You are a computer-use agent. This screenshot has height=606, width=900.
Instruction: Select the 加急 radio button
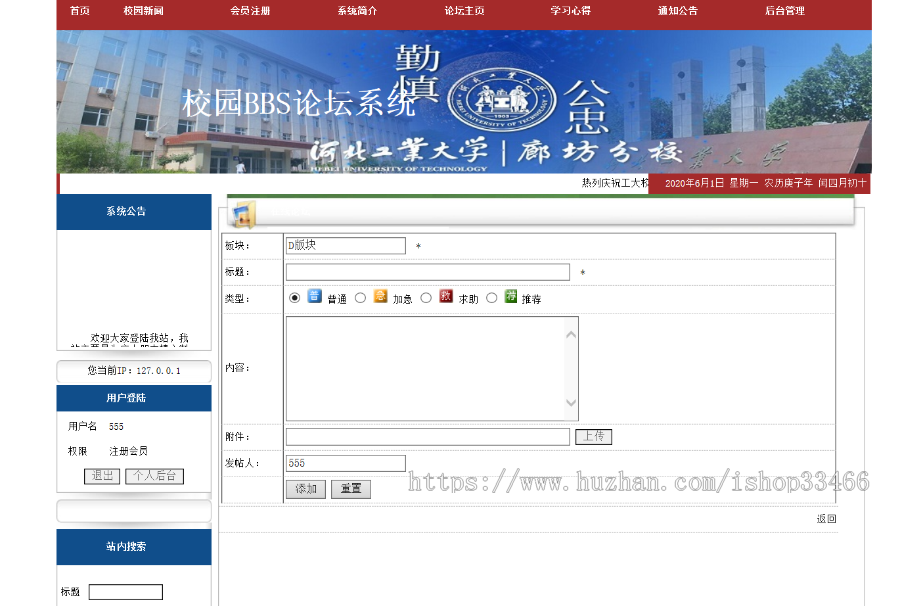[361, 296]
